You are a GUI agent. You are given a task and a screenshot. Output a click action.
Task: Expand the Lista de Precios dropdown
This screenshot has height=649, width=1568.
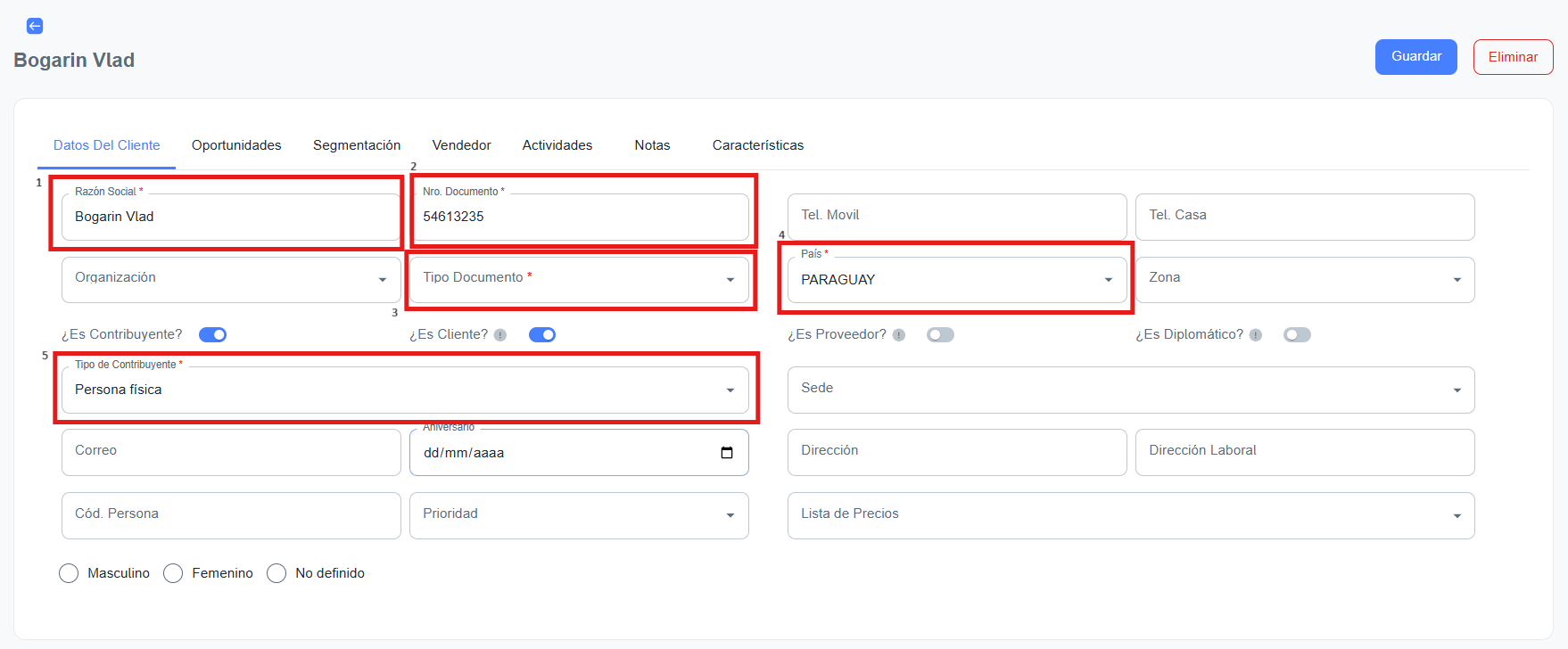point(1130,515)
